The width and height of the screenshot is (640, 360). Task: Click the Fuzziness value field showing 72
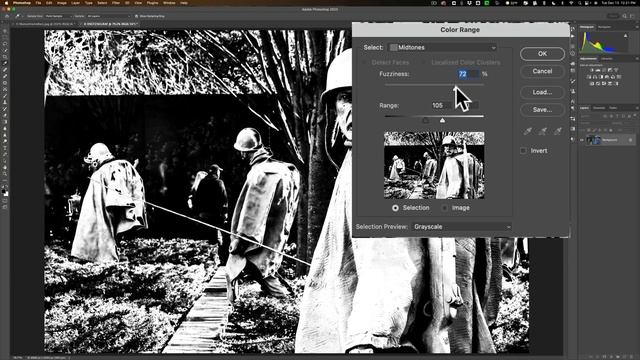(467, 74)
